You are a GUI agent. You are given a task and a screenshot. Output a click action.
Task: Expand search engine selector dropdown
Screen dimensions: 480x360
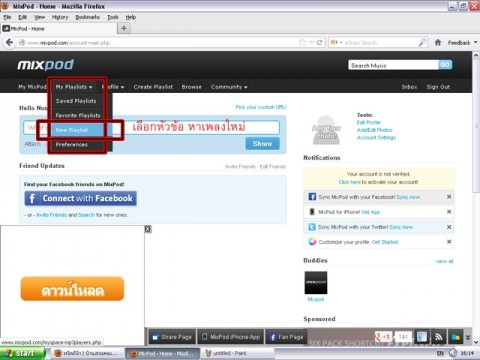[336, 42]
